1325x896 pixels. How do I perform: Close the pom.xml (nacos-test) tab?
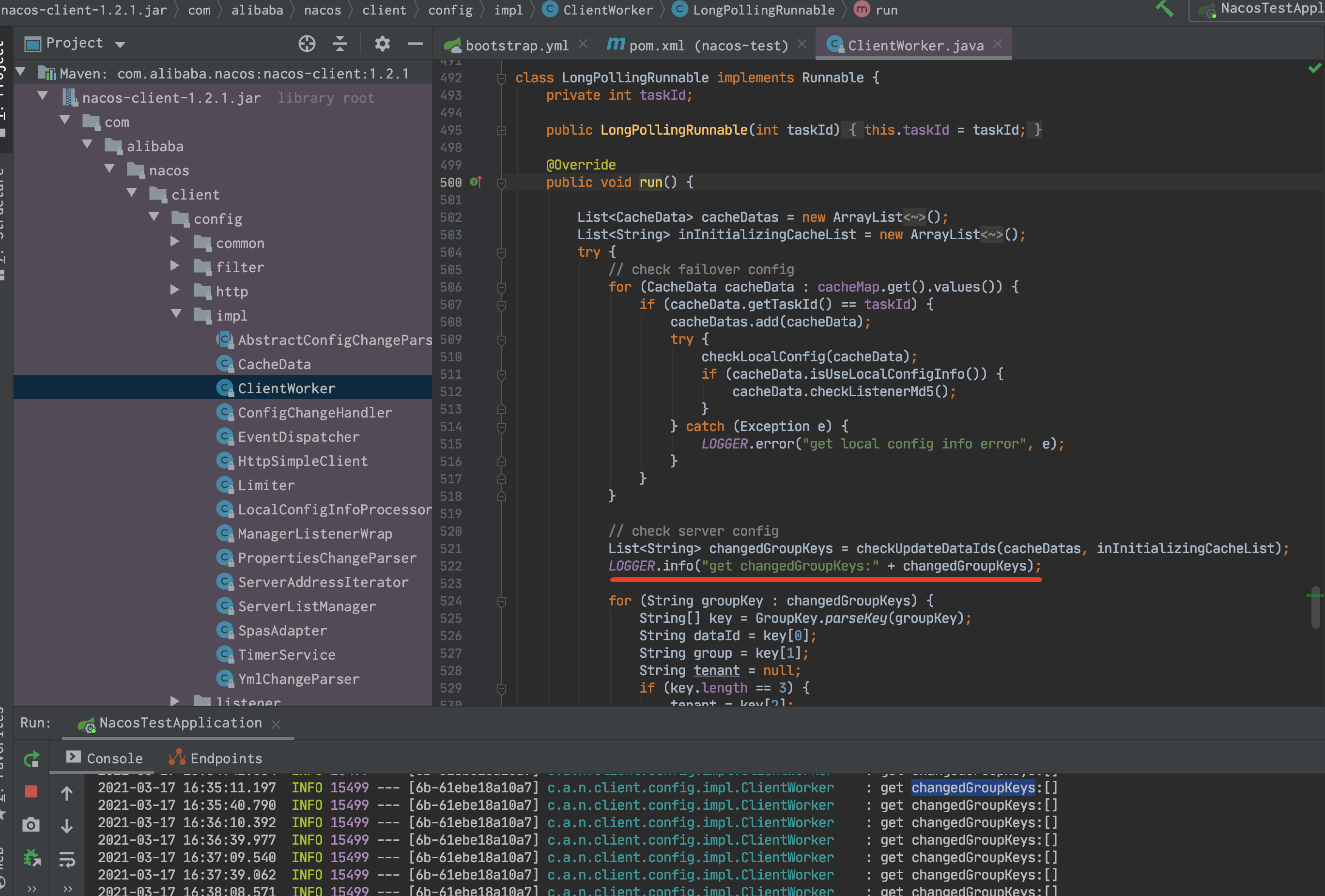pyautogui.click(x=801, y=44)
